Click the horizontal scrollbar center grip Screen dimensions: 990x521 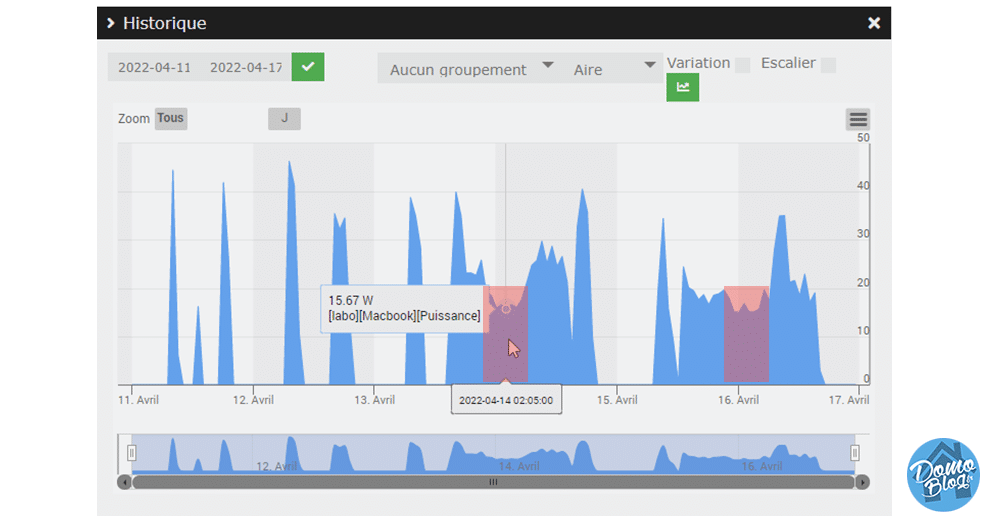pyautogui.click(x=492, y=482)
